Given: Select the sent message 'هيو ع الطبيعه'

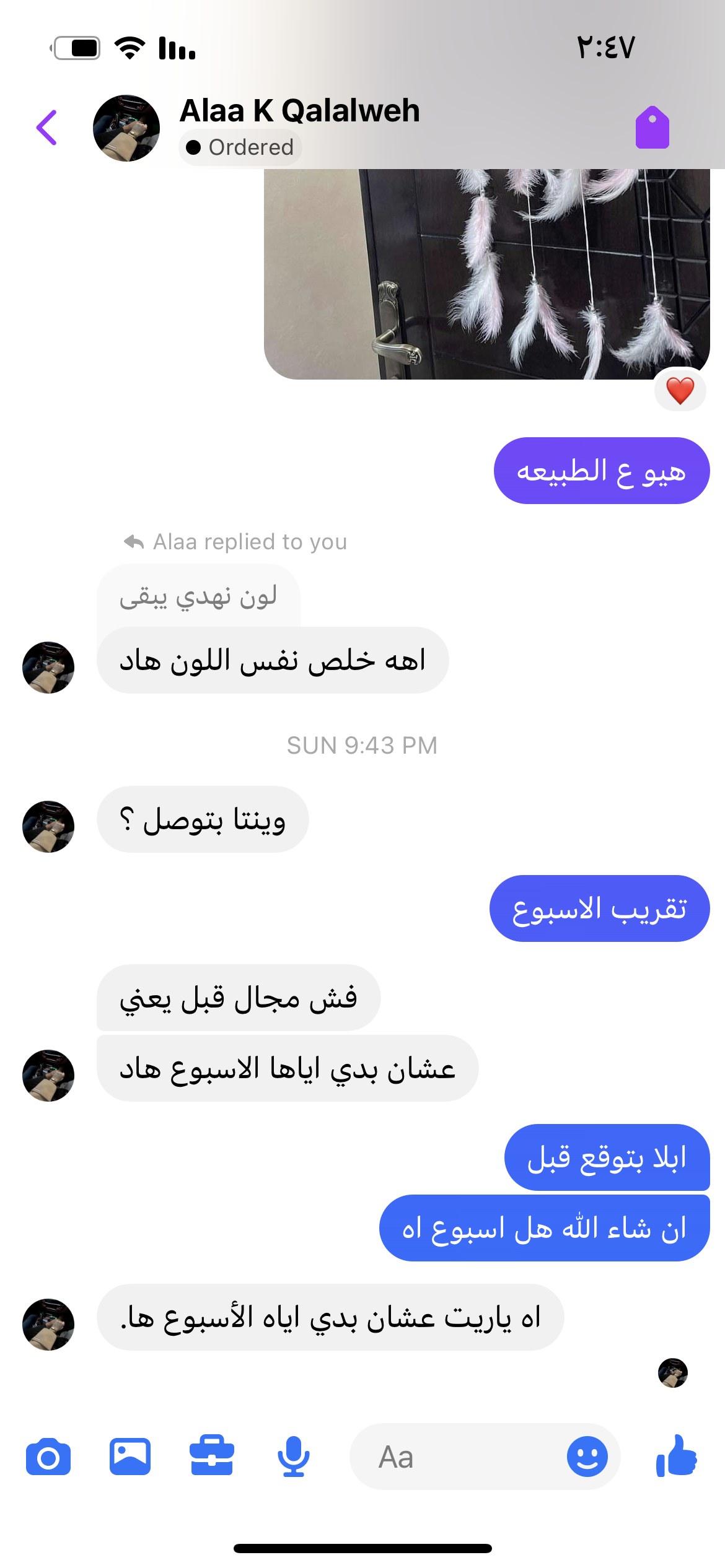Looking at the screenshot, I should click(x=602, y=471).
